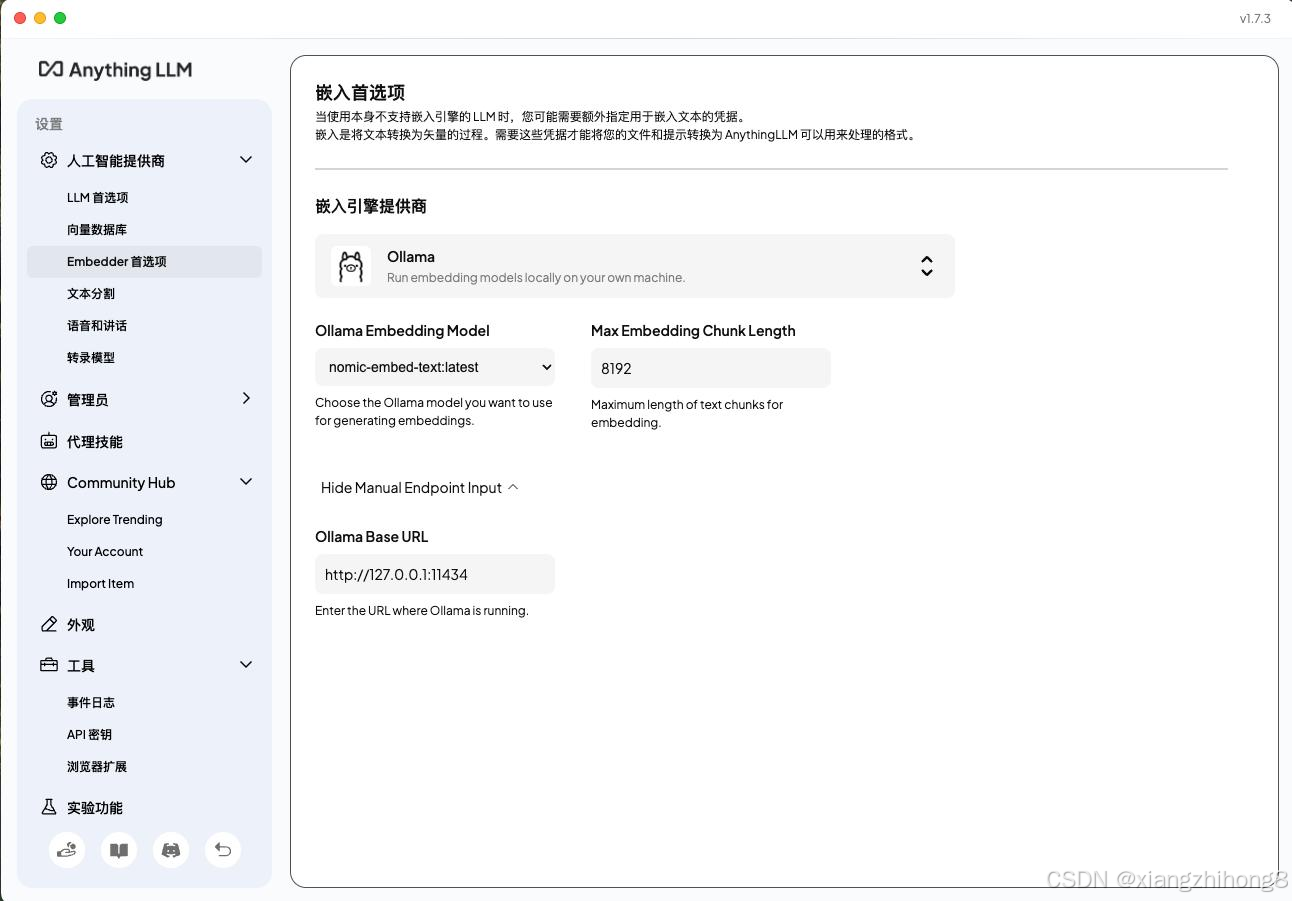Open the documentation book icon
This screenshot has height=901, width=1292.
tap(119, 850)
